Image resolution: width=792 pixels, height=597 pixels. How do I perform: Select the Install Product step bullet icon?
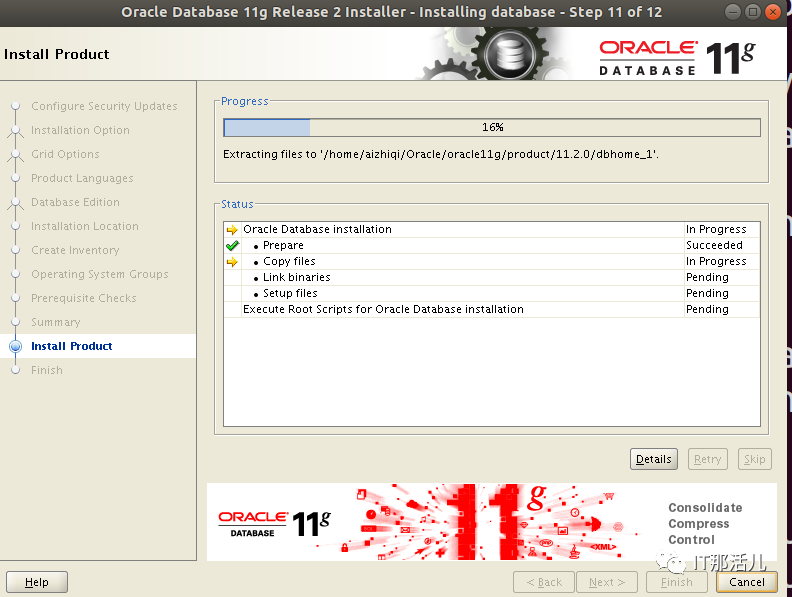16,346
